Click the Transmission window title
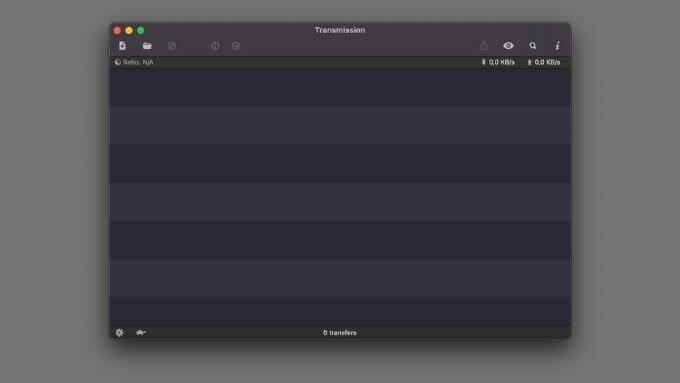Image resolution: width=680 pixels, height=383 pixels. click(x=340, y=30)
